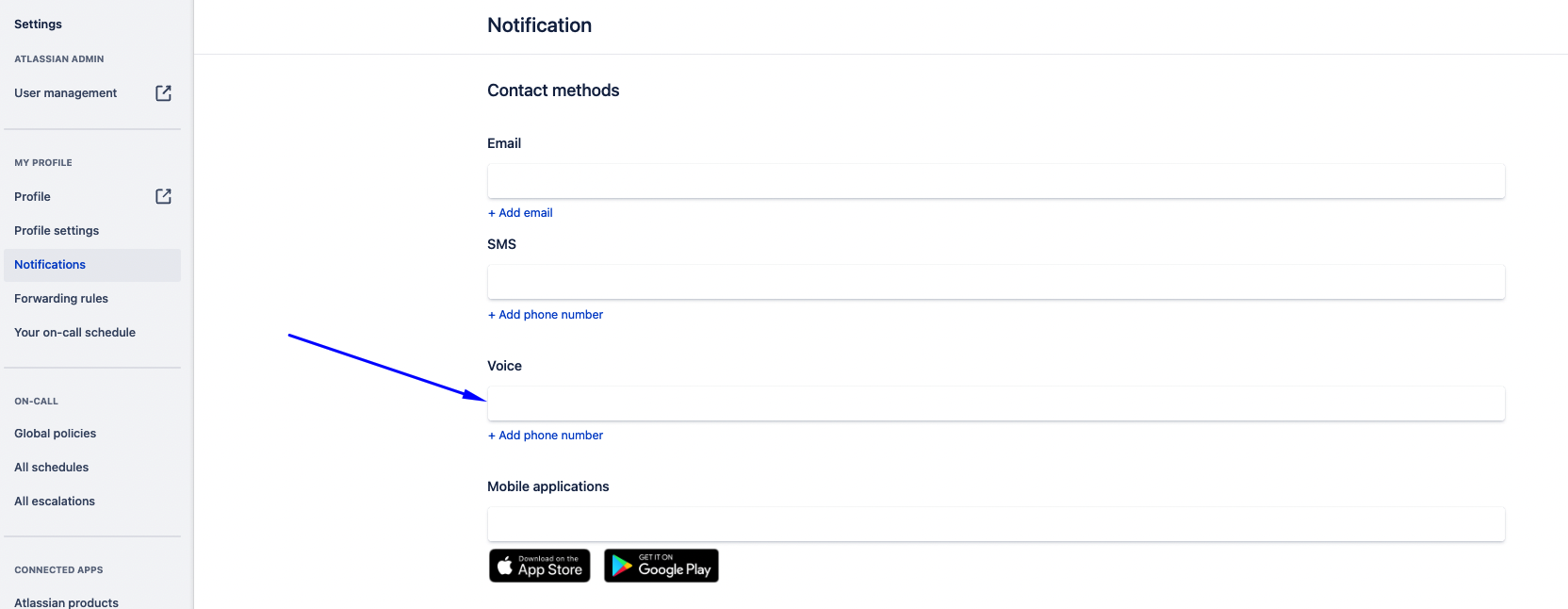Click inside the Email input field
The image size is (1568, 609).
pyautogui.click(x=995, y=181)
